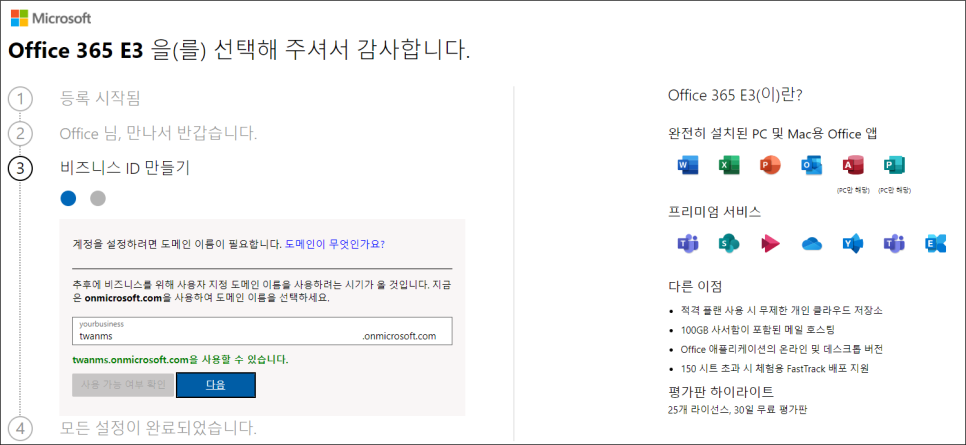Click the .onmicrosoft.com suffix text
Screen dimensions: 966x445
[399, 336]
